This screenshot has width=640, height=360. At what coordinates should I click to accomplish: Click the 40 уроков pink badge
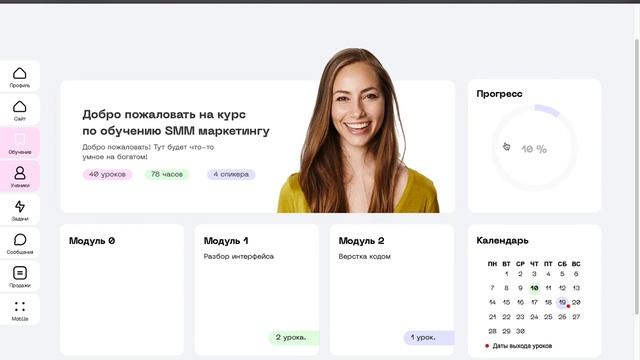tap(107, 174)
